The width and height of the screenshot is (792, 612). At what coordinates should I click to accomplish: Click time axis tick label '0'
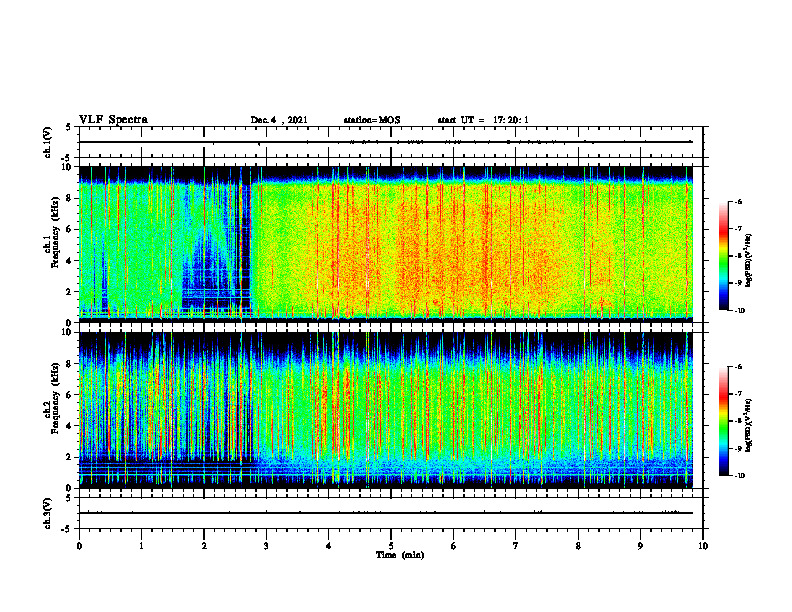79,546
